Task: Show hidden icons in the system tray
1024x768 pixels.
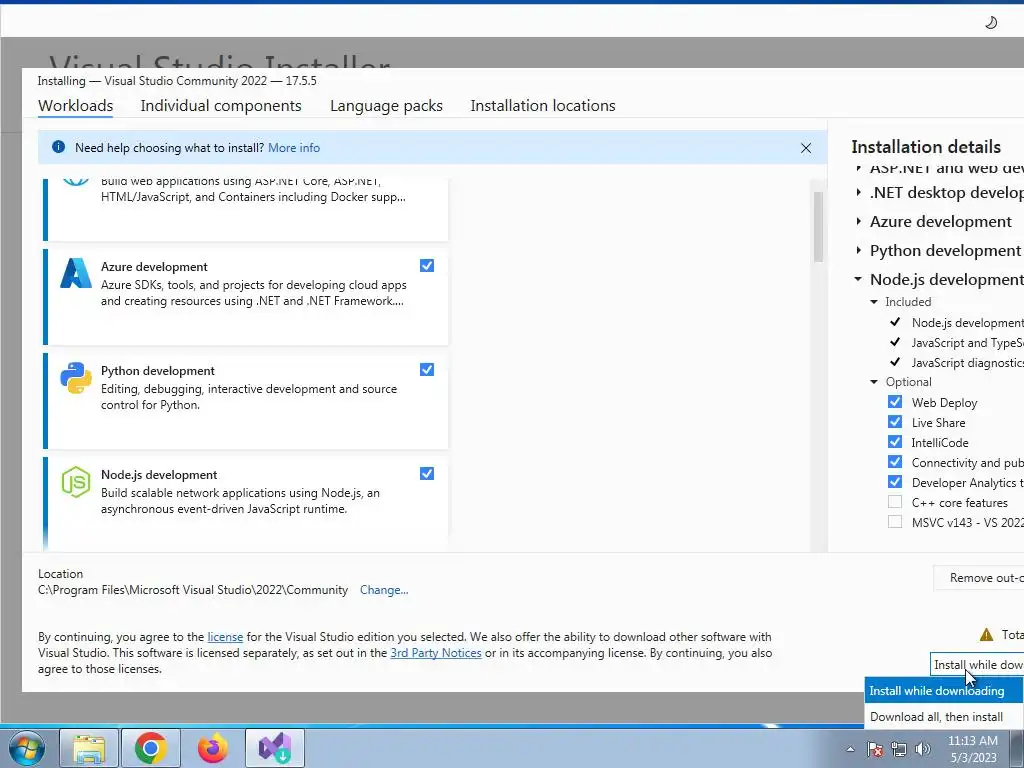Action: pos(850,749)
